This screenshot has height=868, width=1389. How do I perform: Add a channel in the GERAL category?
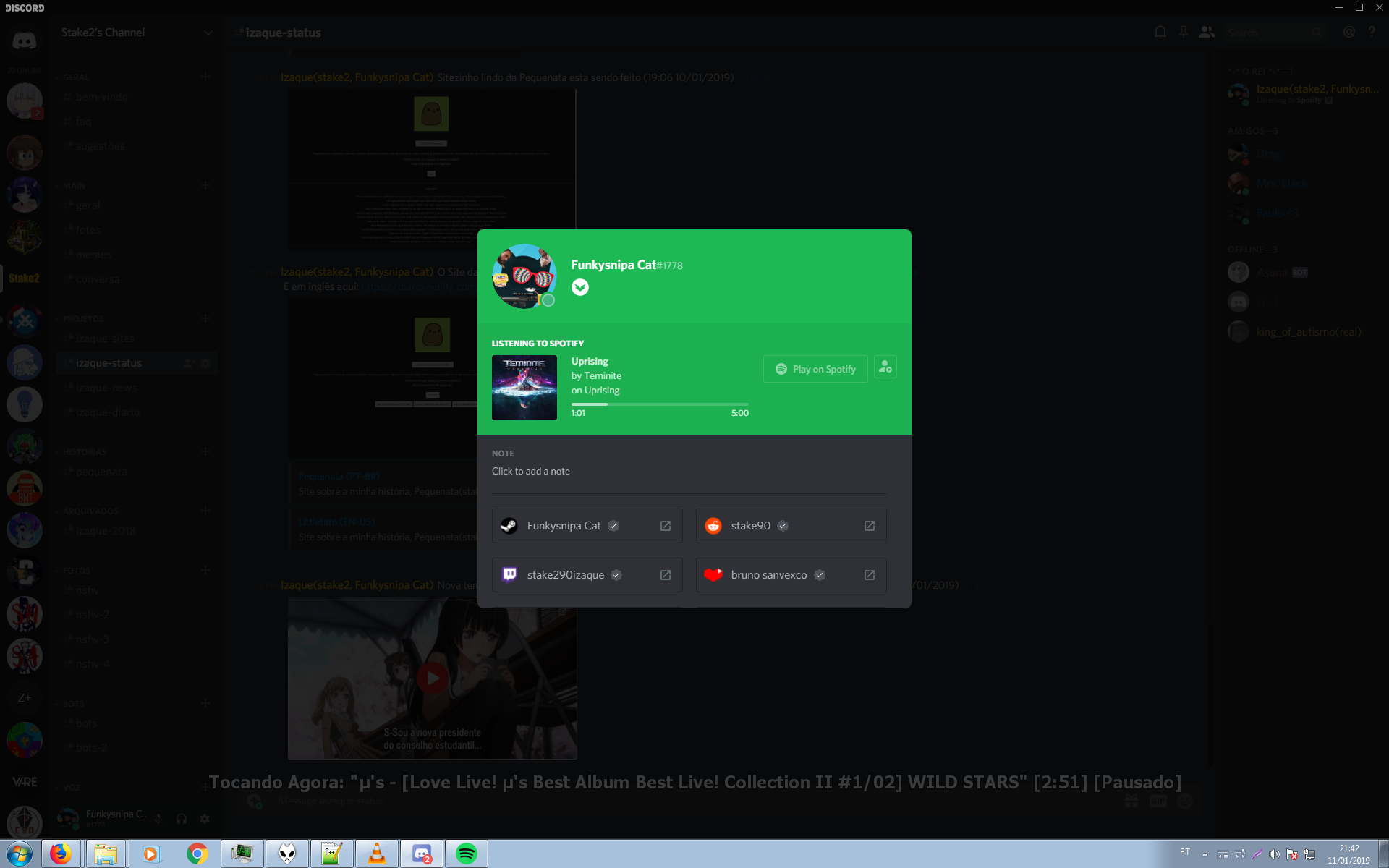pos(205,77)
